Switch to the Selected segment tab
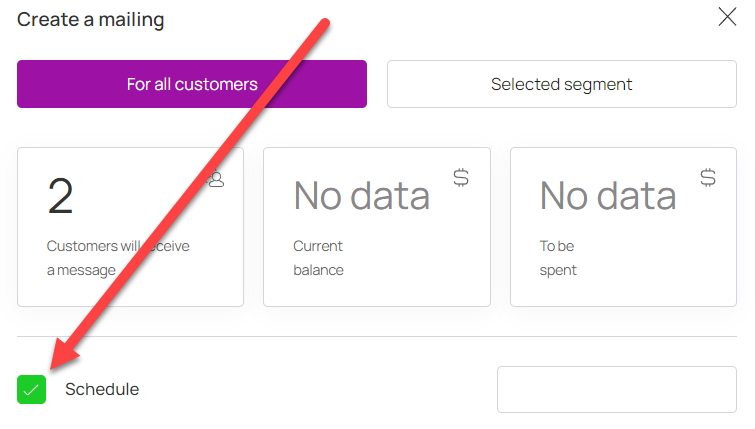The image size is (755, 429). click(x=561, y=84)
